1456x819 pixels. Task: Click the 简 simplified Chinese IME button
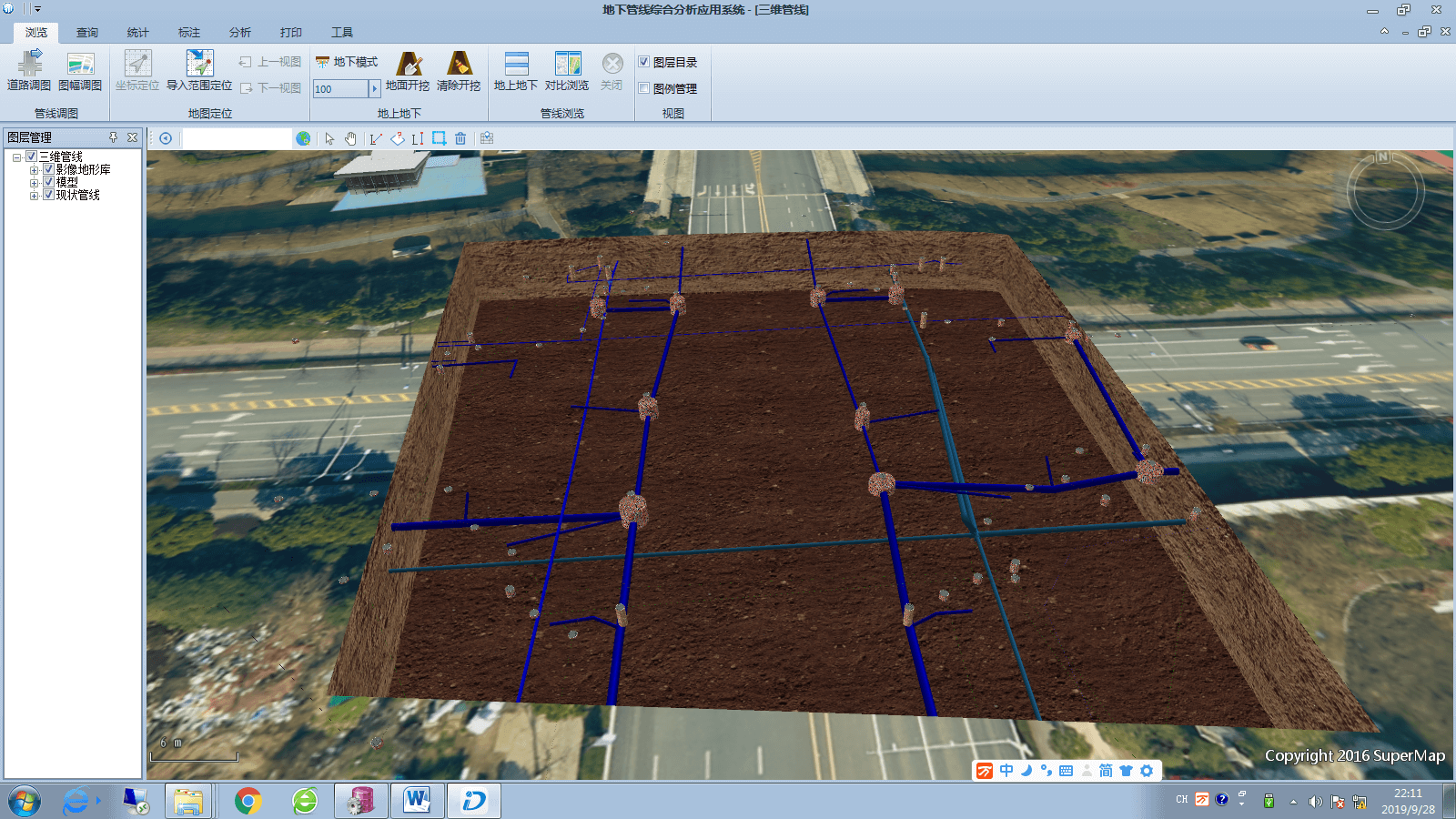tap(1106, 771)
